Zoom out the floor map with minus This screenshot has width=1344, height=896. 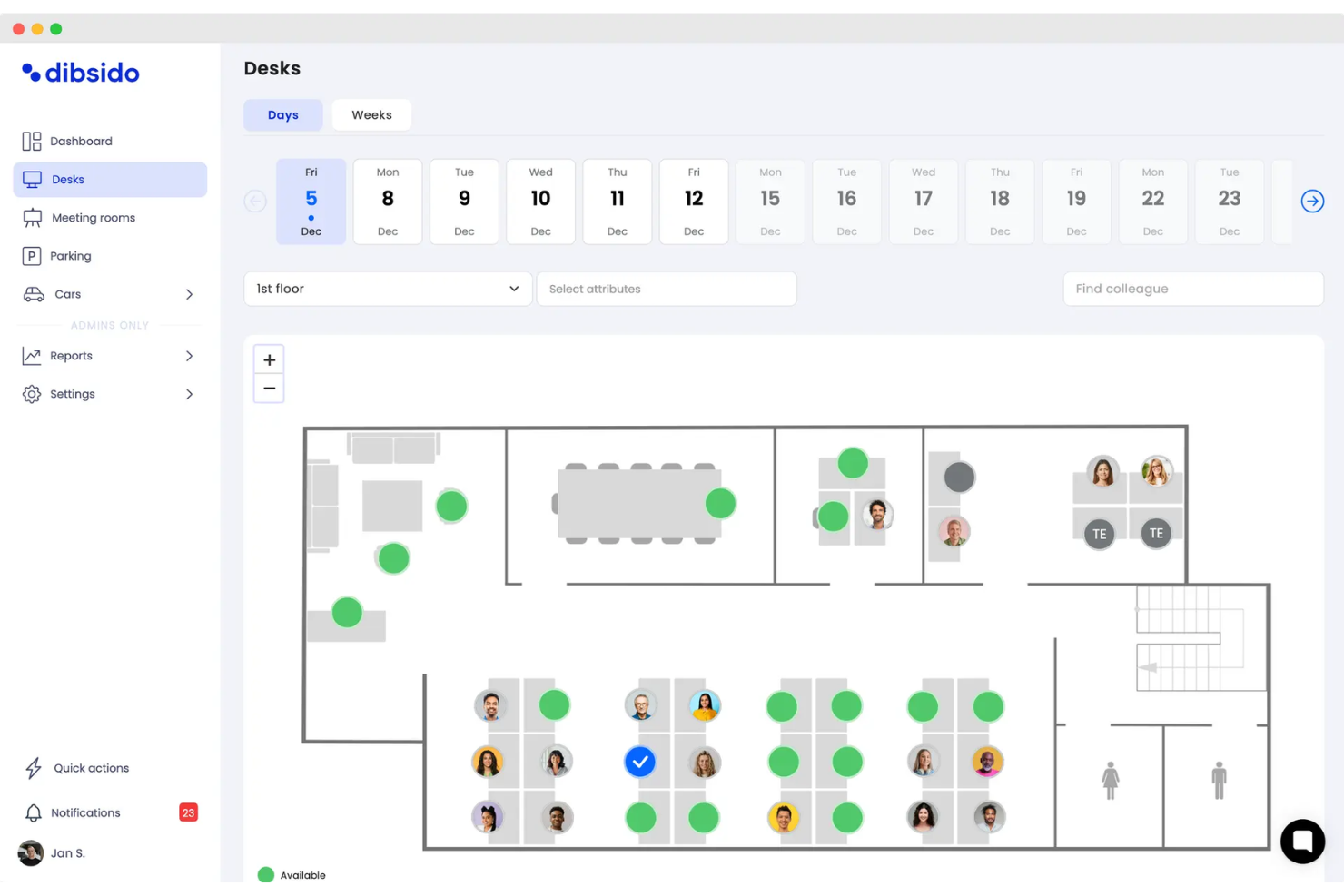pos(269,389)
